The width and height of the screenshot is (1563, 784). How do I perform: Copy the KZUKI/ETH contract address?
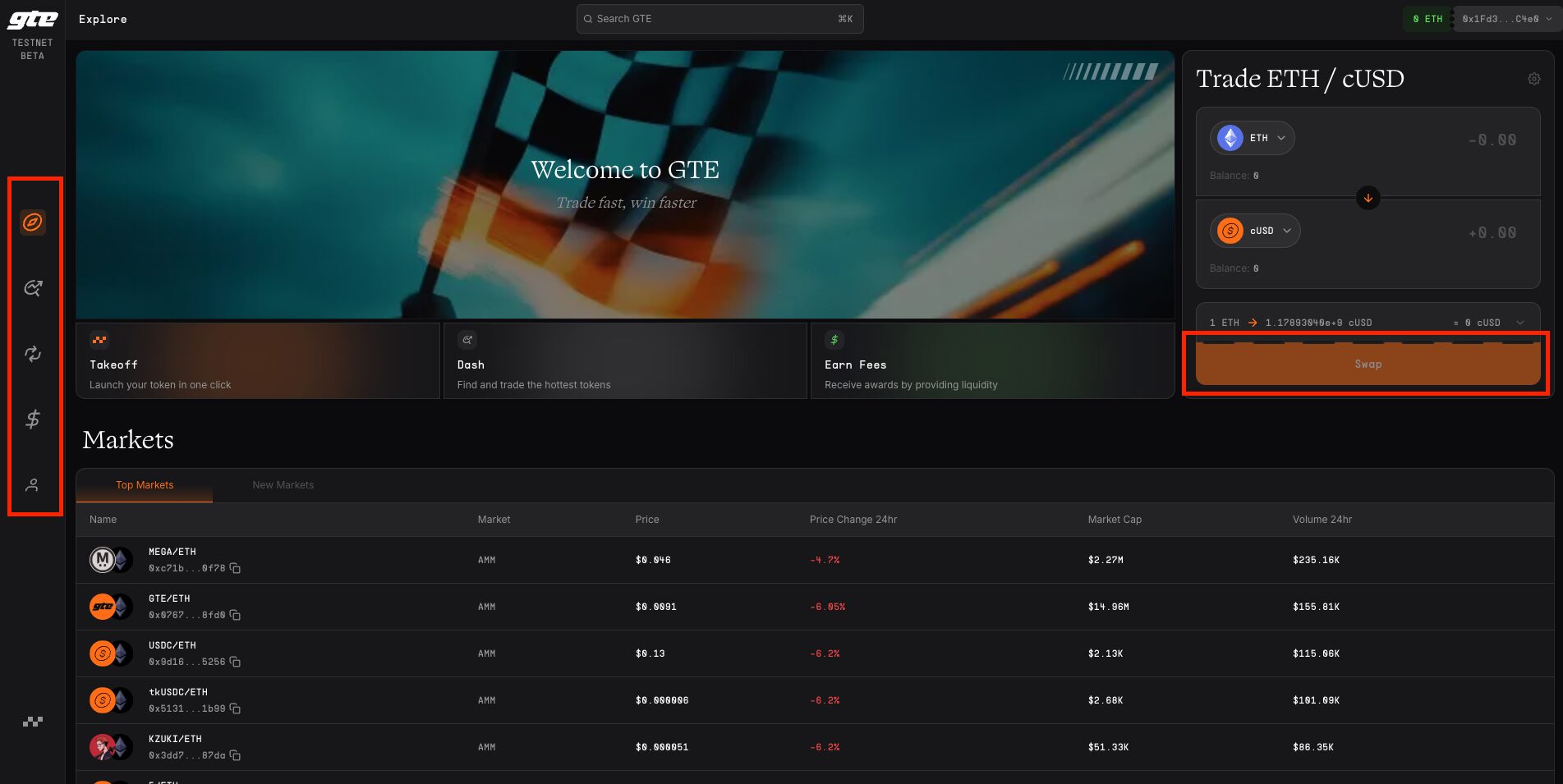235,755
